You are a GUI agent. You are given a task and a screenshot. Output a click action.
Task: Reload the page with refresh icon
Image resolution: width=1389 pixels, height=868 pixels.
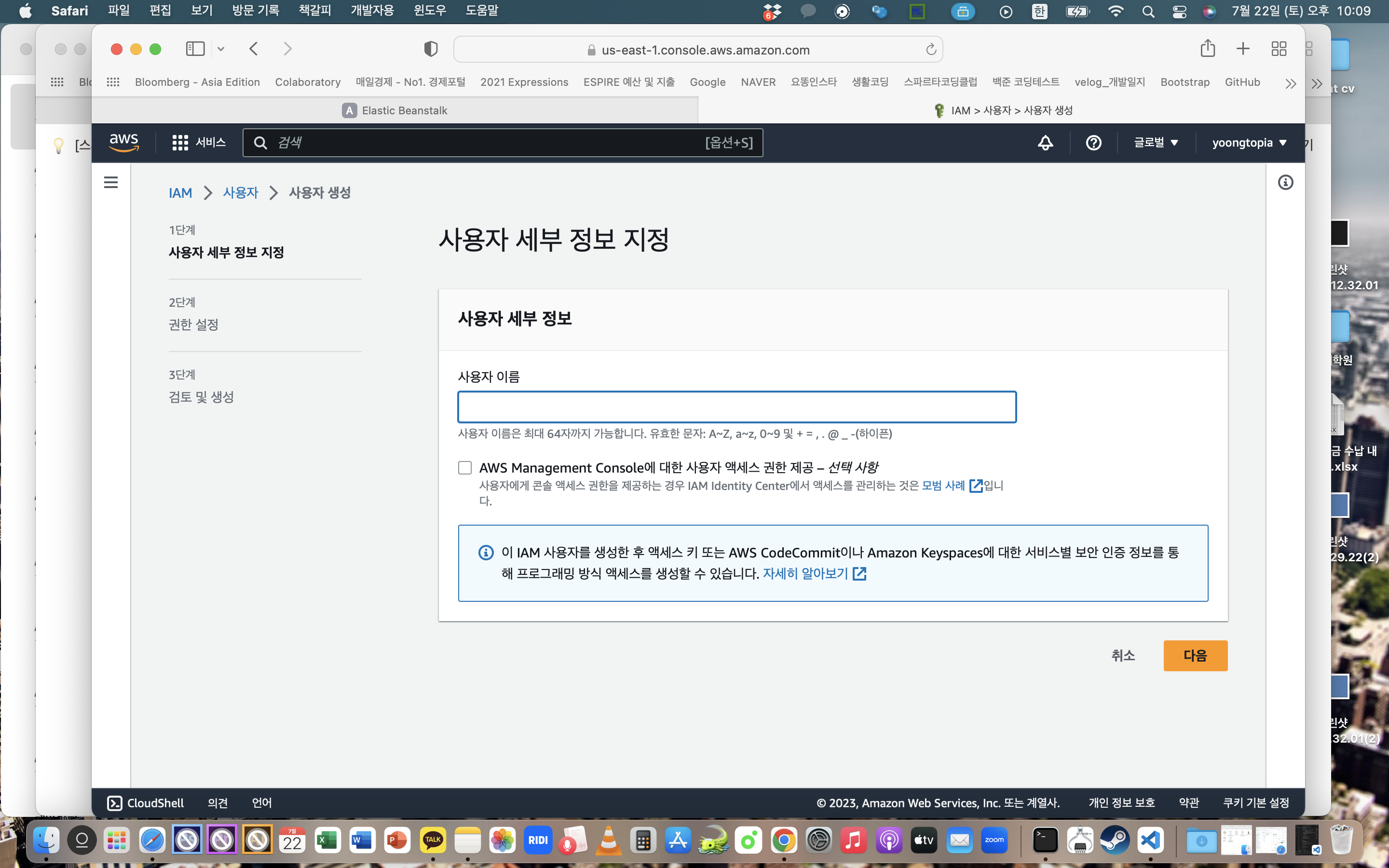(x=930, y=49)
